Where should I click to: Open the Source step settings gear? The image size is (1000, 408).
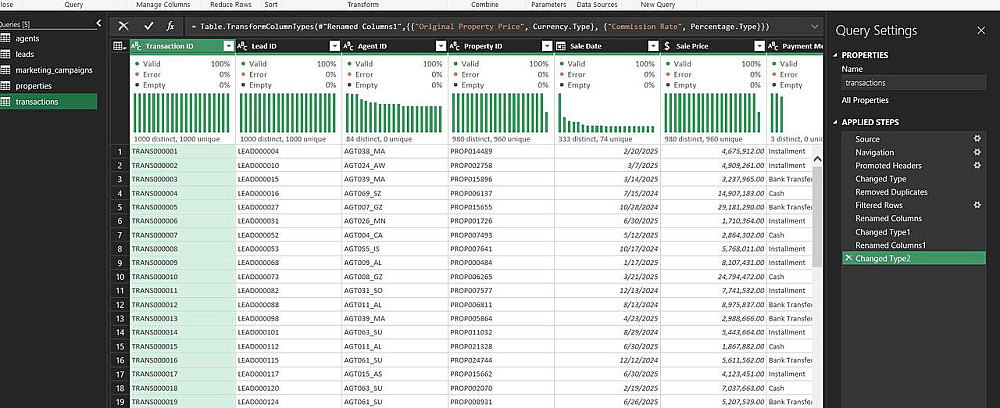click(976, 138)
